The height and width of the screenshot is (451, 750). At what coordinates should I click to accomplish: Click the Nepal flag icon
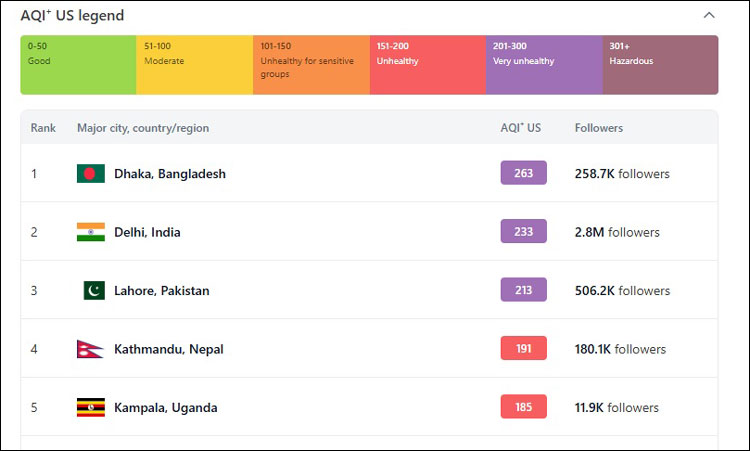(90, 349)
